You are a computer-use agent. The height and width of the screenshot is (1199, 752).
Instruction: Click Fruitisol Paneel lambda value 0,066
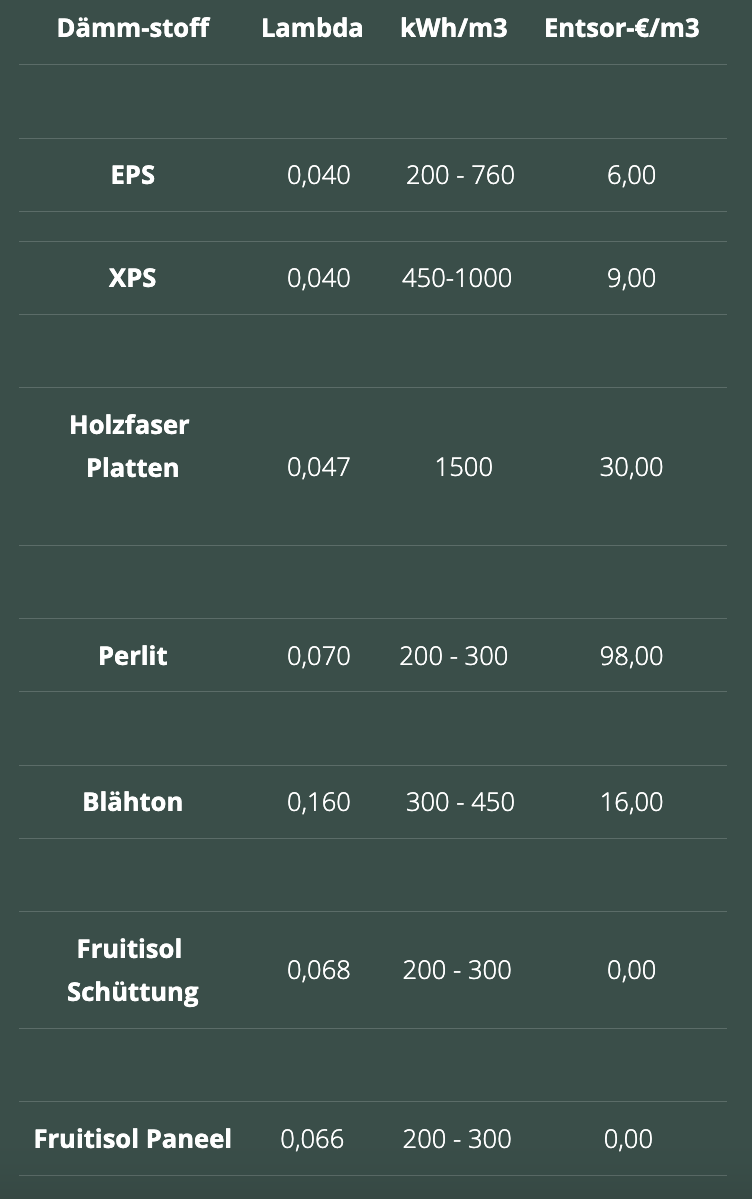312,1139
